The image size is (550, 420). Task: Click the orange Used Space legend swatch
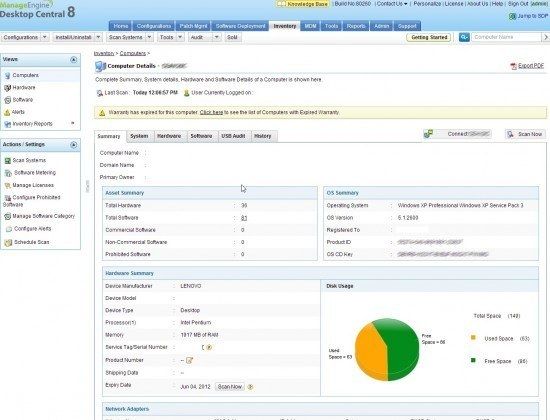(473, 338)
